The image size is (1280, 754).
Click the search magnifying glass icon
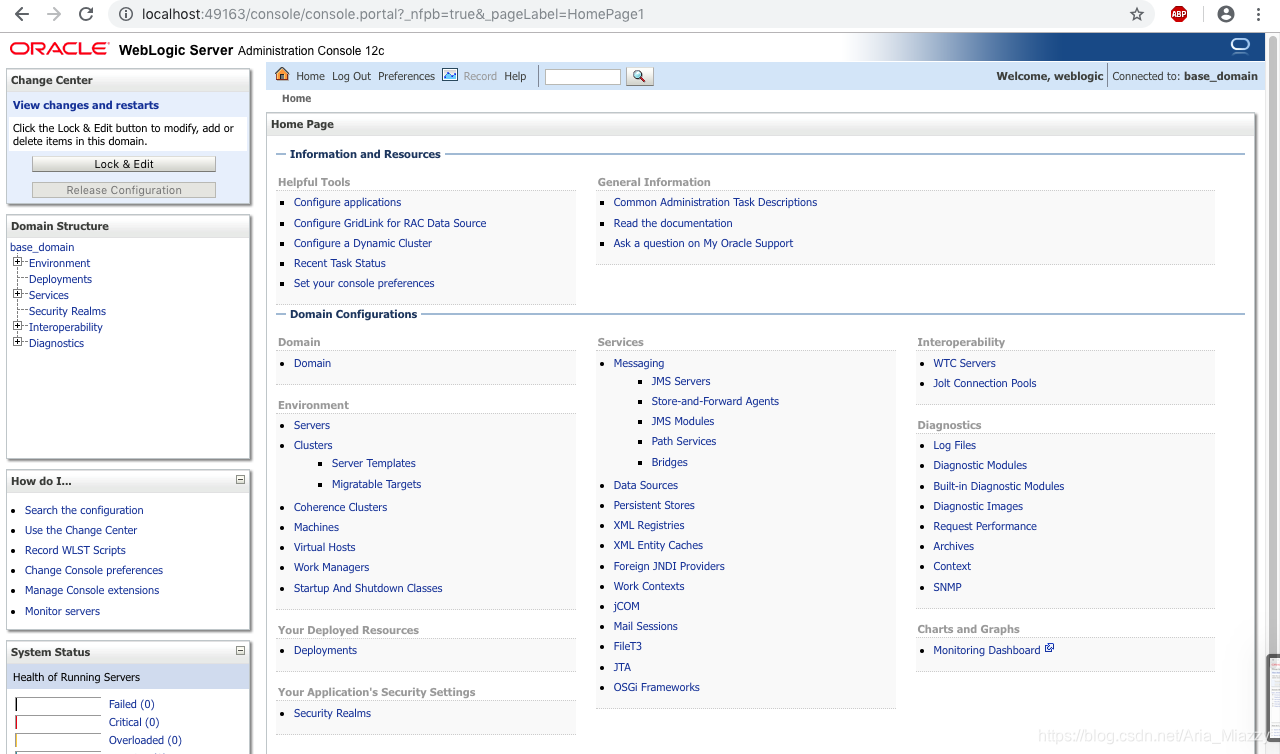(x=639, y=75)
